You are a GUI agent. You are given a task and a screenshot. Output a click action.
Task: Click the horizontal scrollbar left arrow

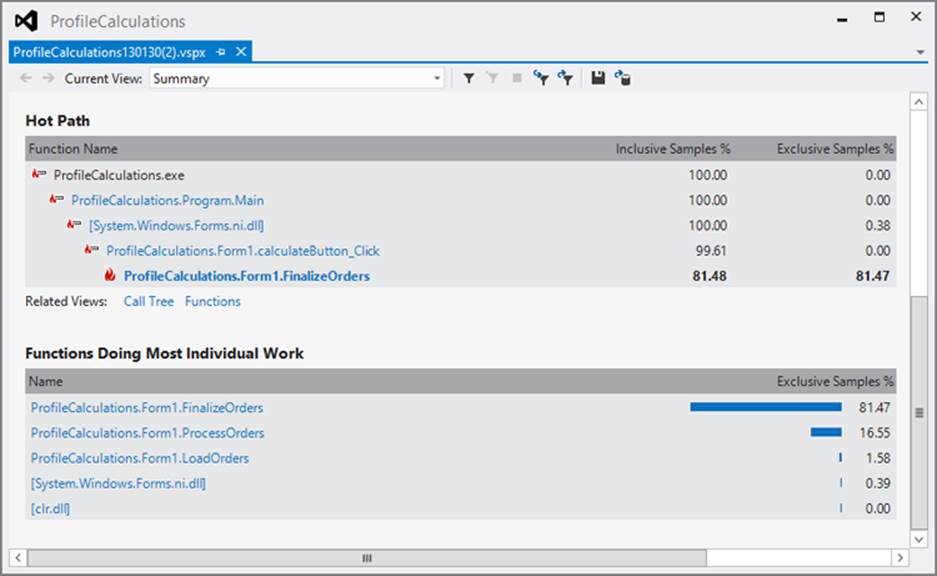coord(18,558)
